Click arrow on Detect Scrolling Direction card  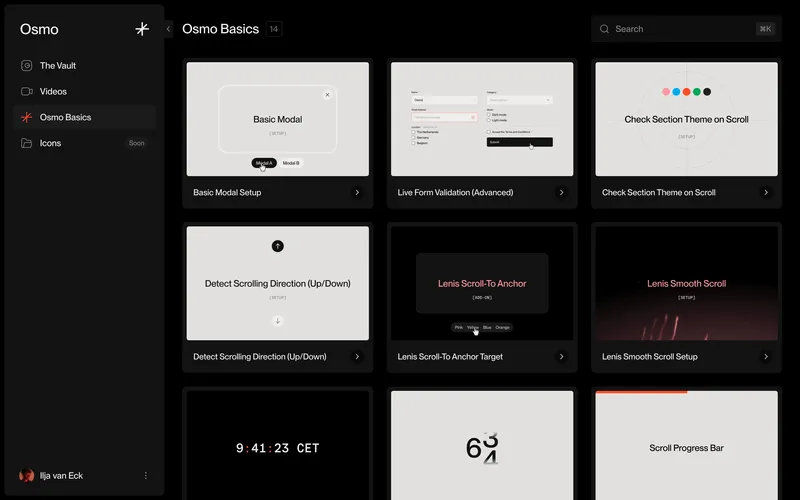point(357,357)
